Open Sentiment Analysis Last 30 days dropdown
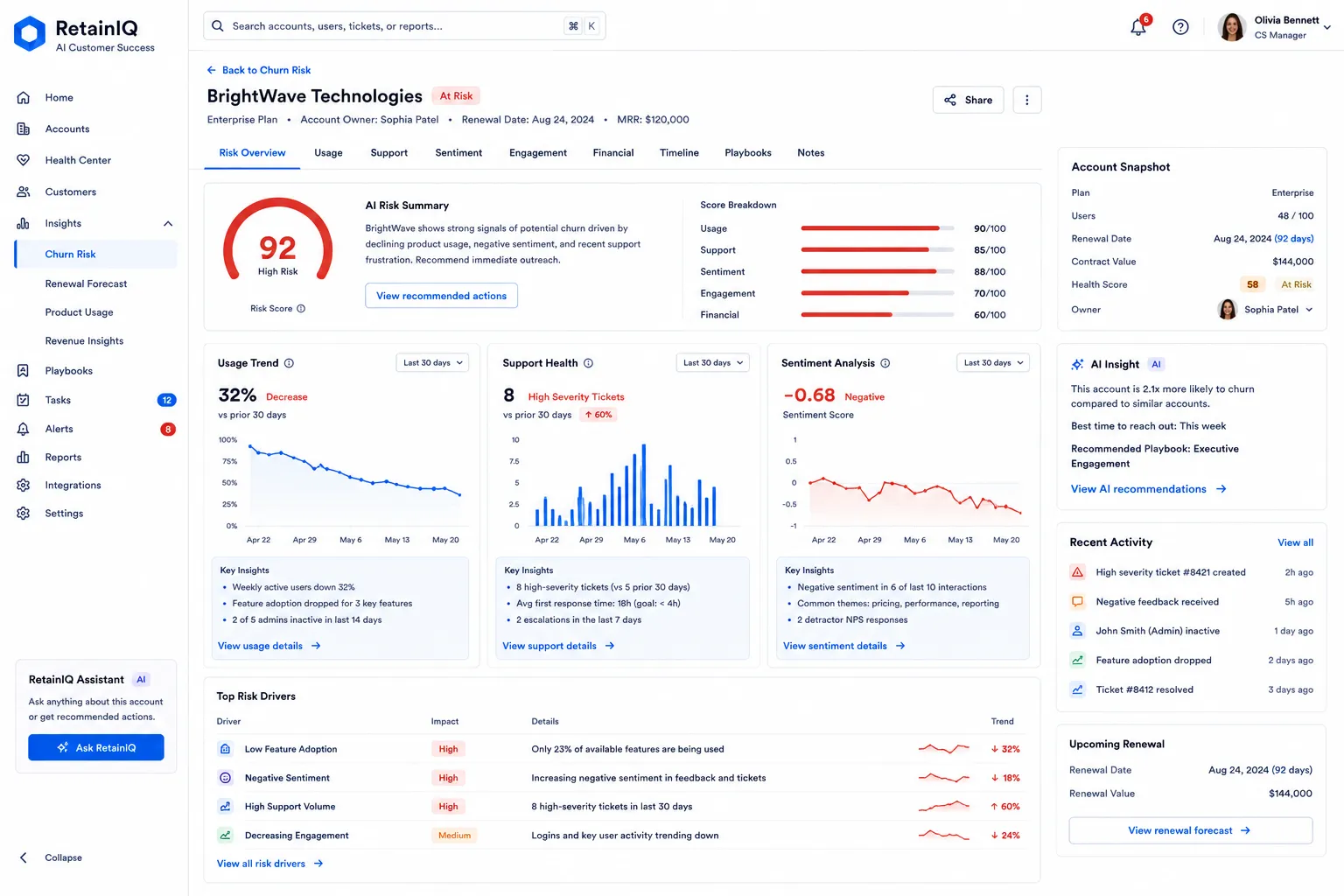Viewport: 1344px width, 896px height. [x=993, y=363]
